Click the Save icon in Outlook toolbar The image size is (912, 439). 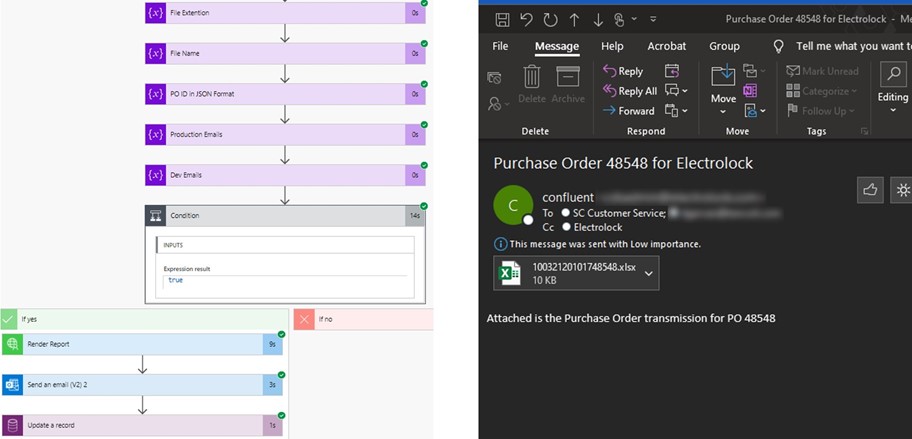pos(502,20)
